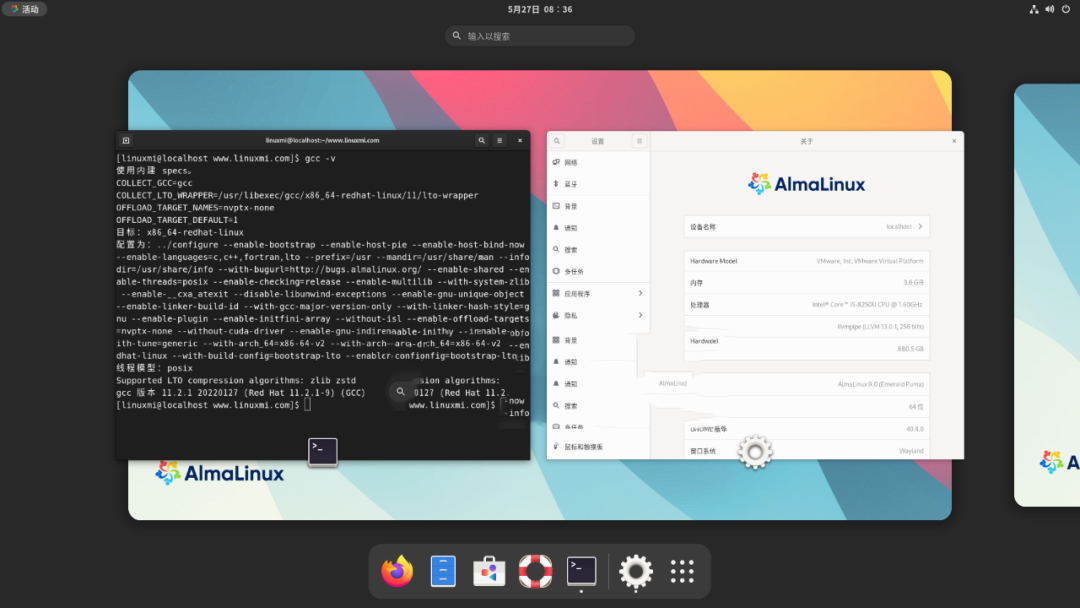Click the 使用内建 specs line in Terminal
Screen dimensions: 1080x608
pos(154,171)
